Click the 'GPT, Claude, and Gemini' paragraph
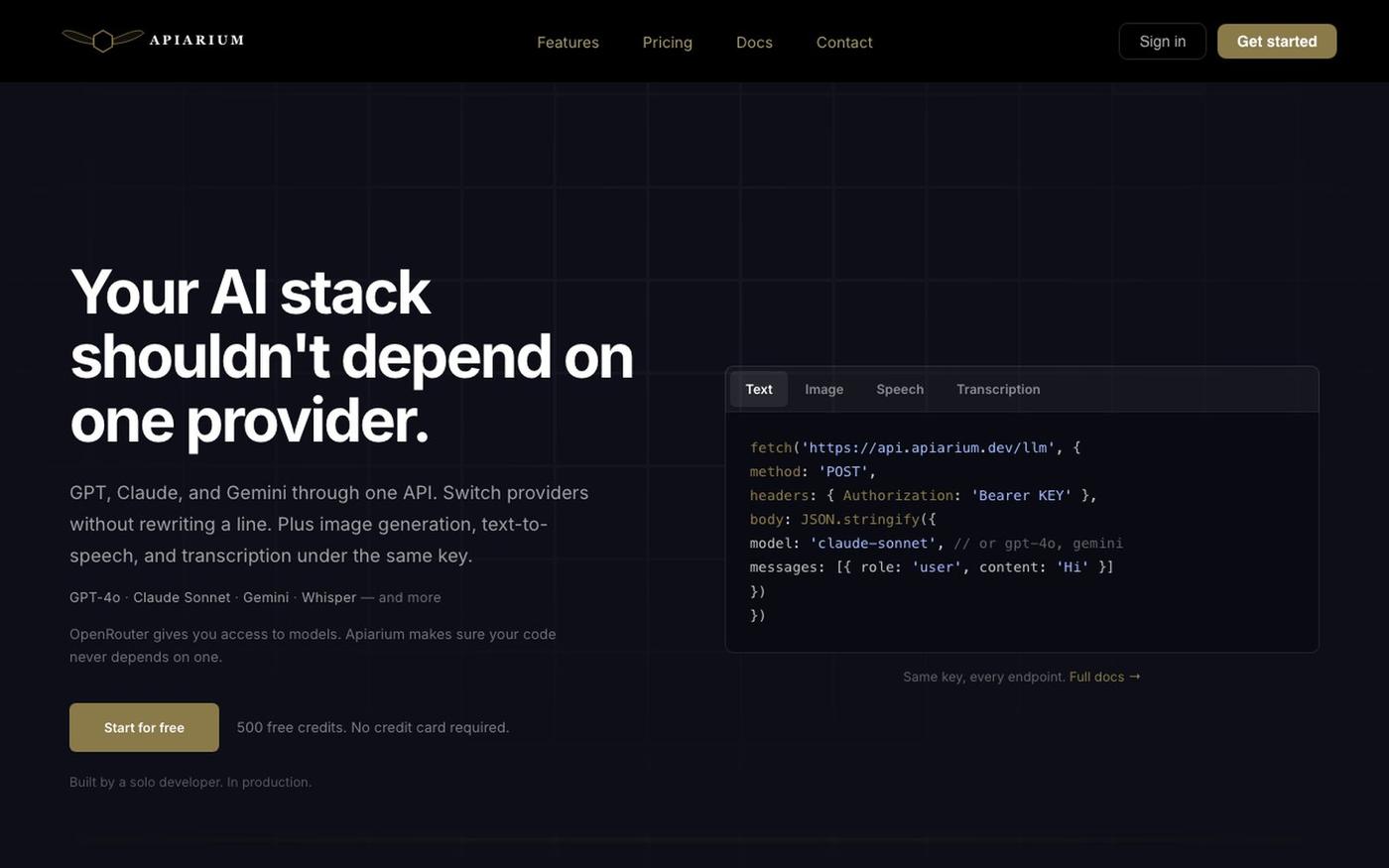This screenshot has height=868, width=1389. 329,524
